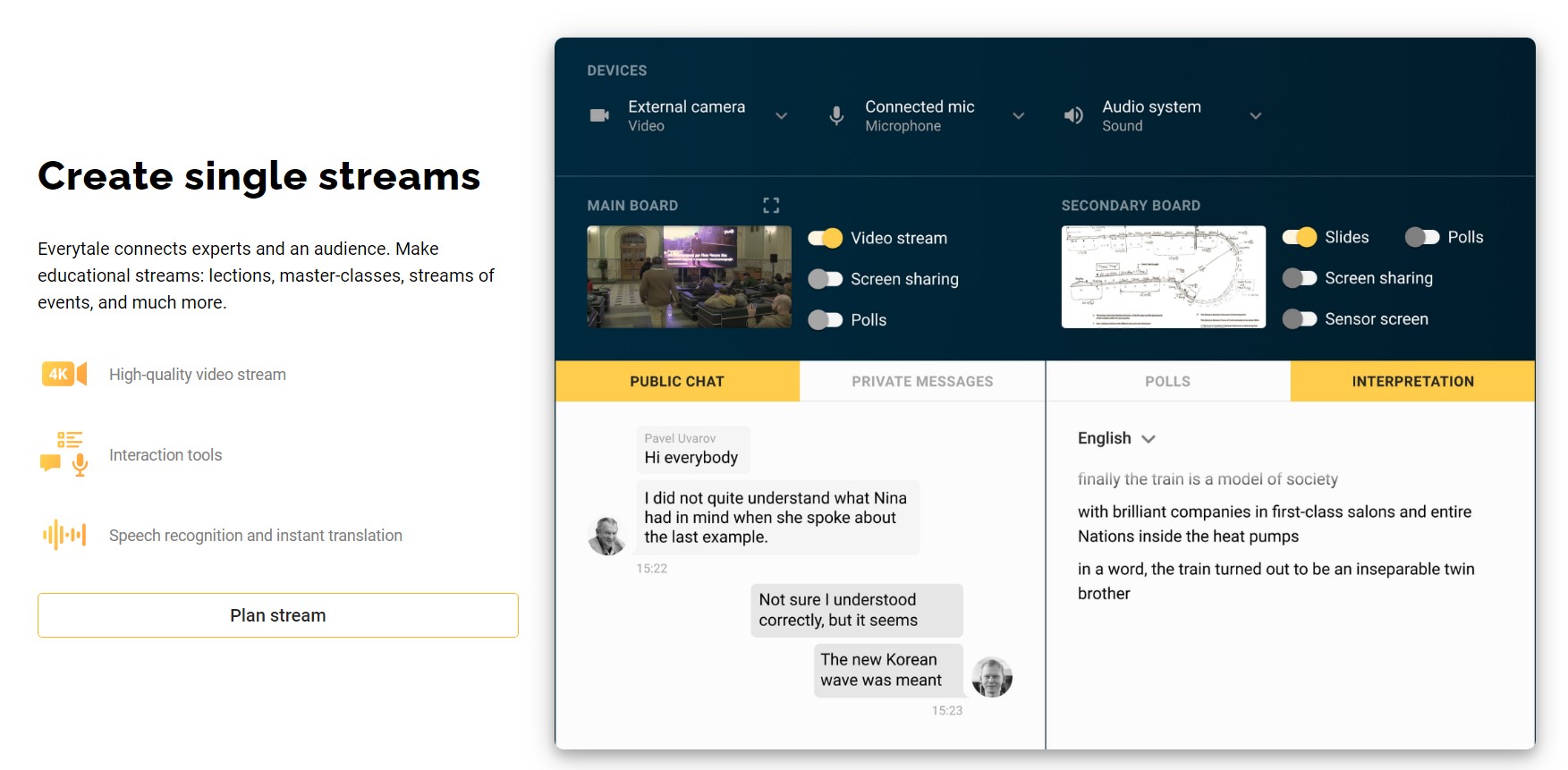Click the 'Hi everybody' chat message
The image size is (1568, 770).
693,450
